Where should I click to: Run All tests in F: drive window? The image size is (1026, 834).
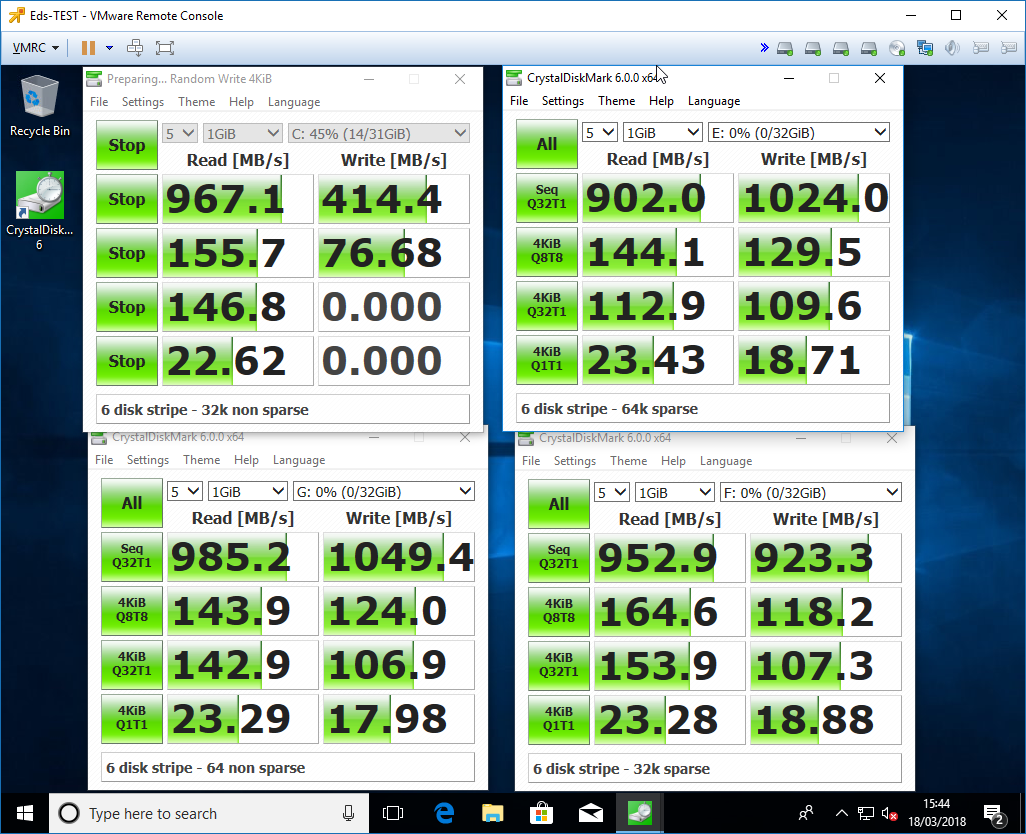(x=559, y=504)
